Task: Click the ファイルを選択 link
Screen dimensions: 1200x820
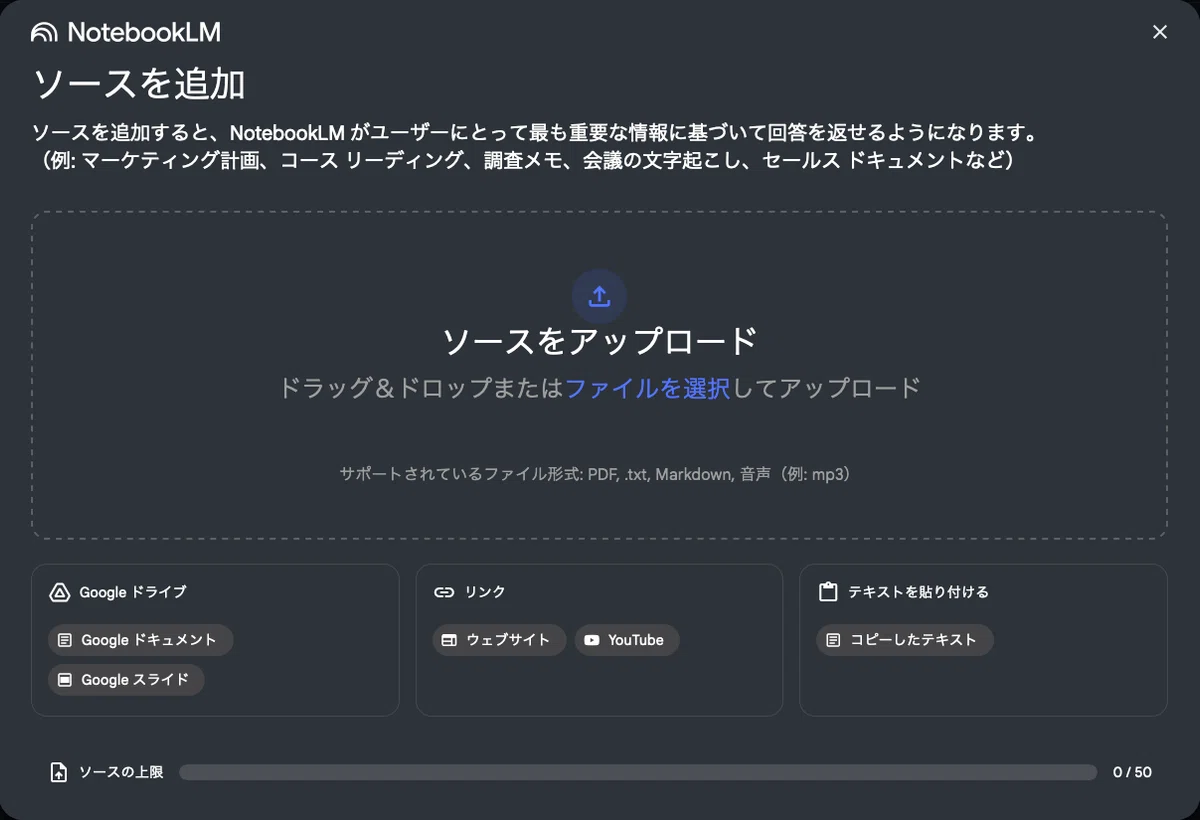Action: pyautogui.click(x=648, y=388)
